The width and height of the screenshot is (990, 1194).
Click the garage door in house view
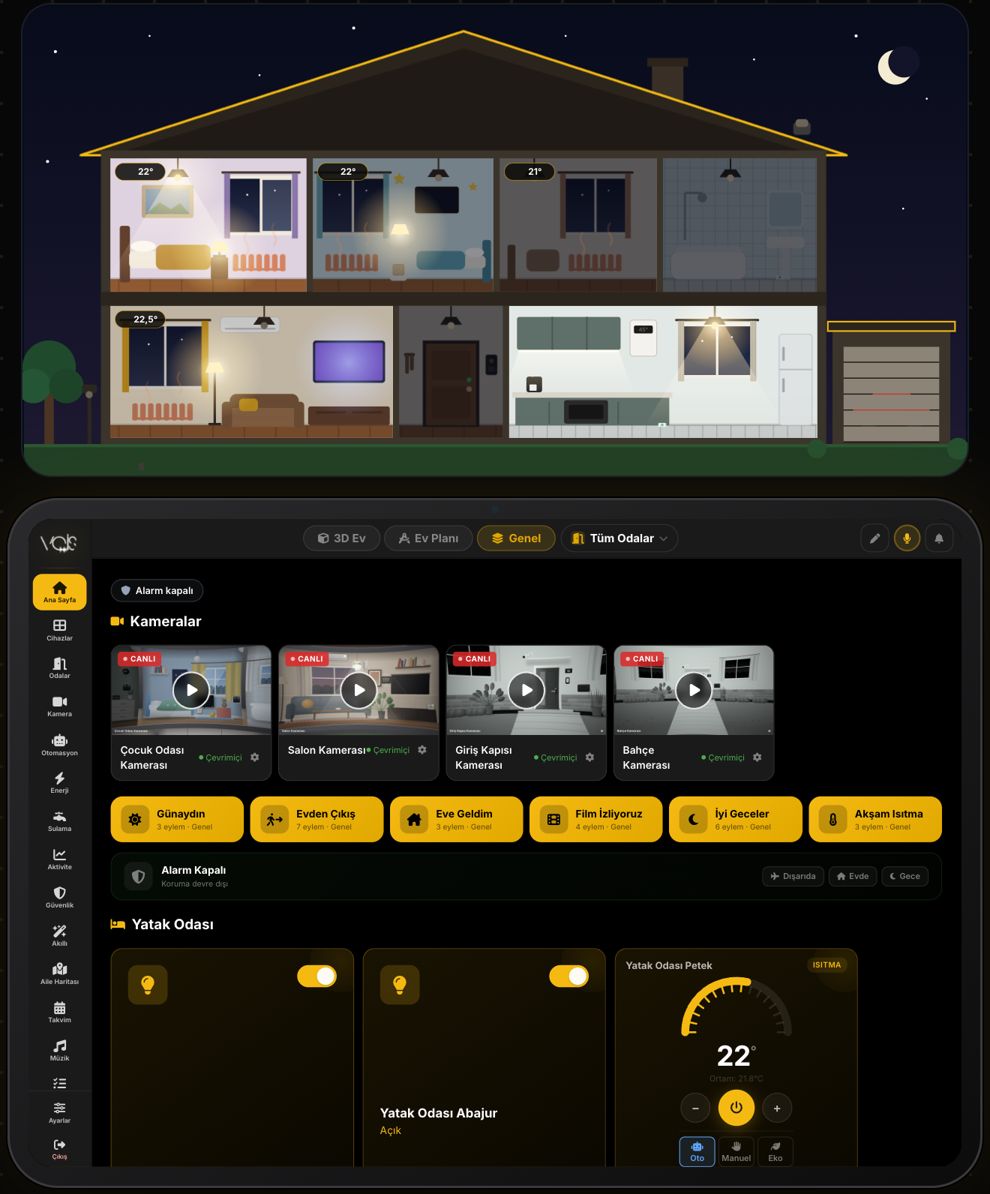[890, 394]
